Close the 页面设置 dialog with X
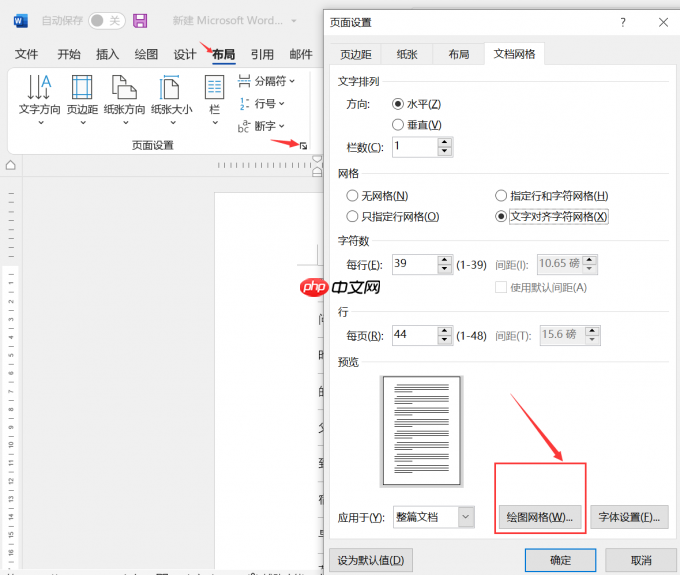The height and width of the screenshot is (575, 680). [663, 22]
